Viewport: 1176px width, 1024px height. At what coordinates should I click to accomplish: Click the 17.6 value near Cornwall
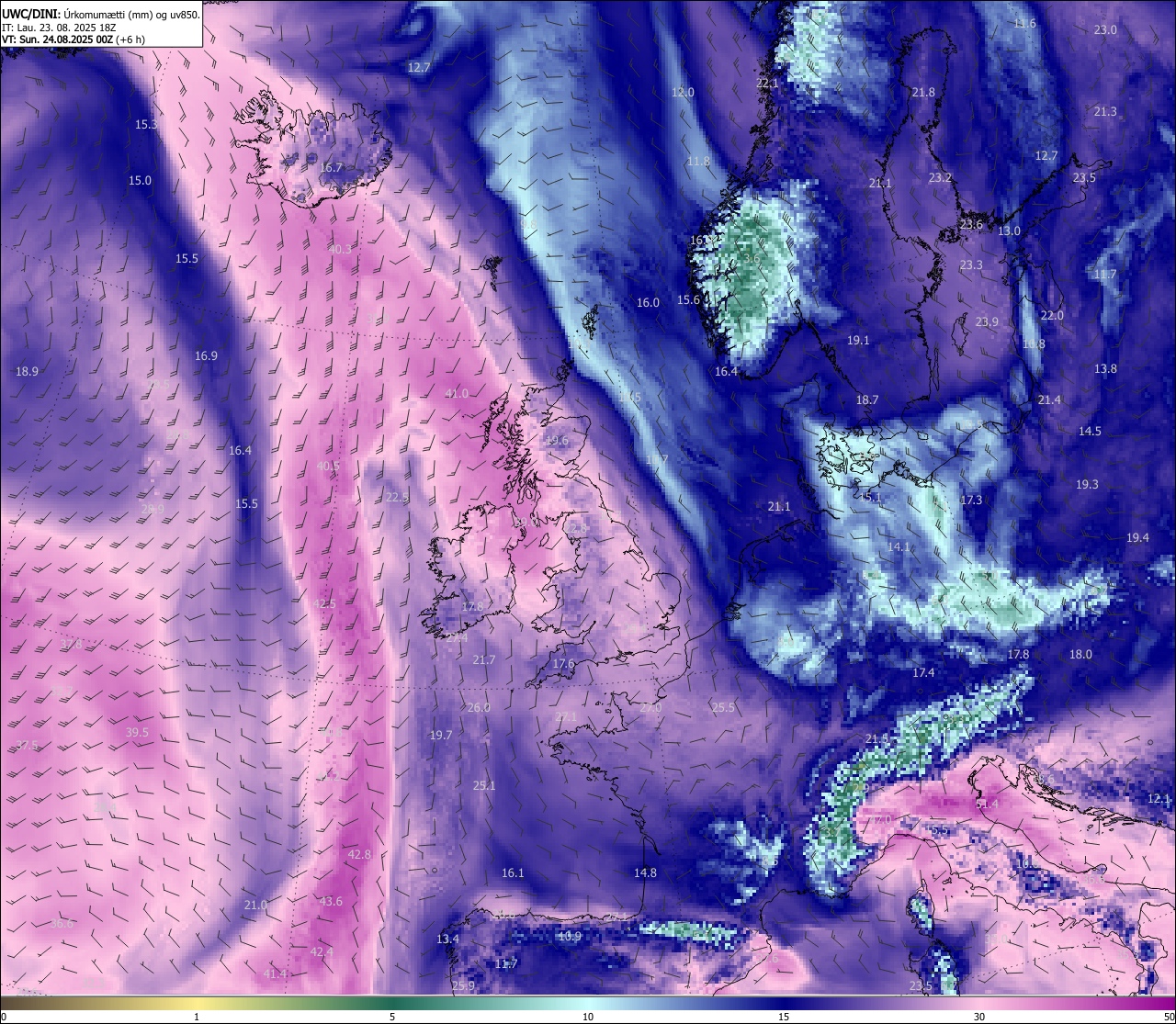coord(563,664)
